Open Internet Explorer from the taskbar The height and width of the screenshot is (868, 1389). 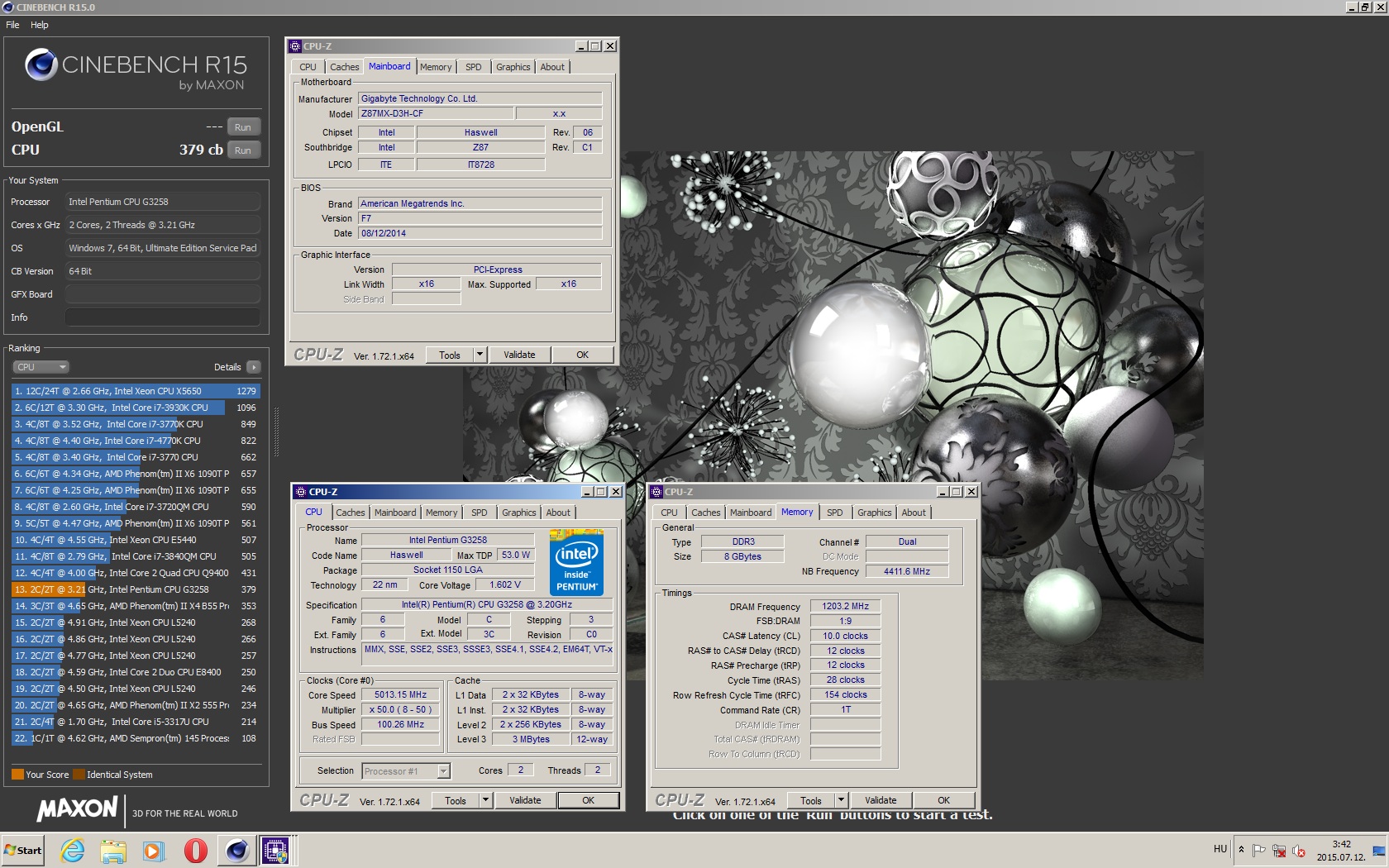pos(73,850)
